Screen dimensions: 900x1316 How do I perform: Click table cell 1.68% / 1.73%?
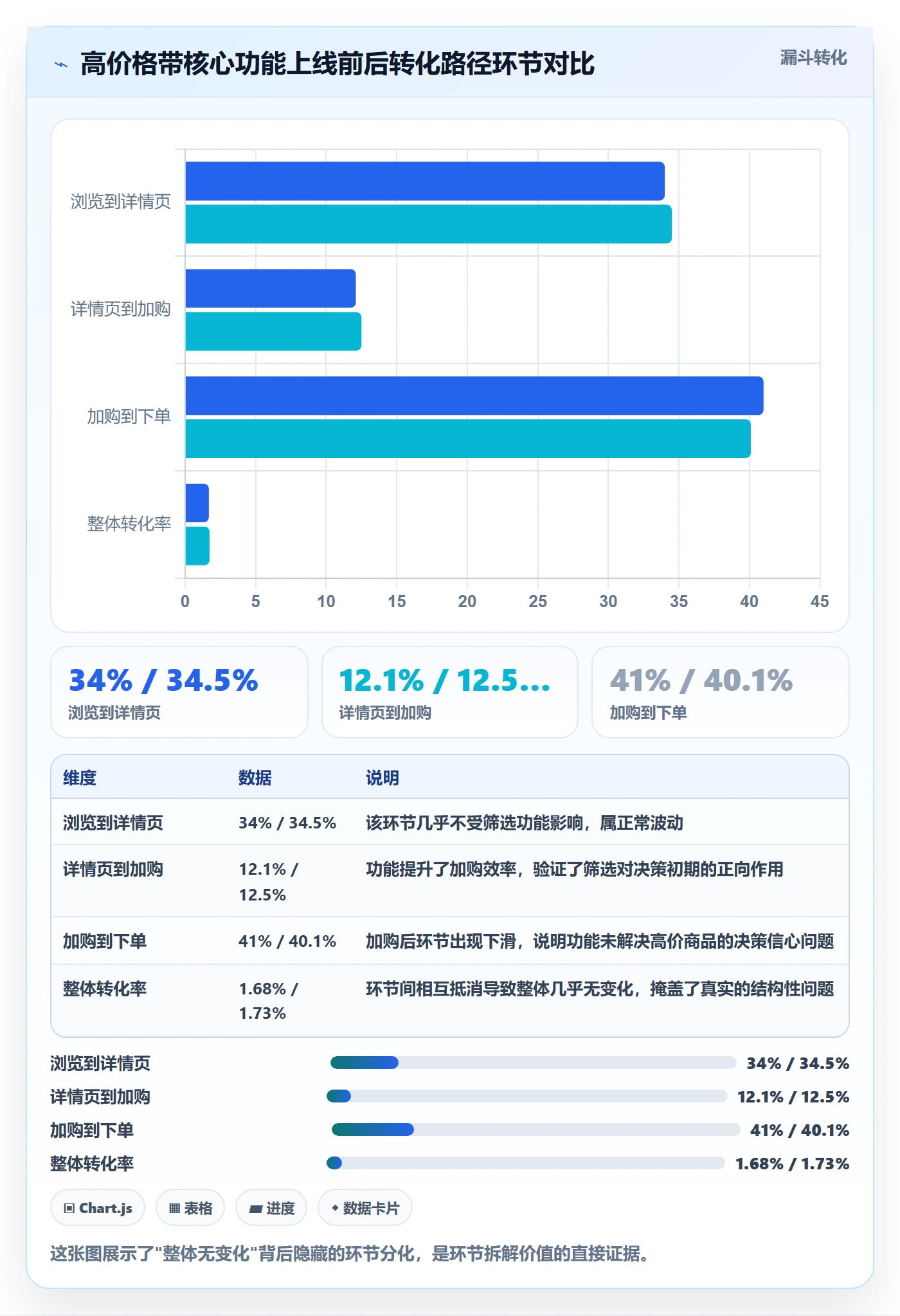(x=269, y=1001)
